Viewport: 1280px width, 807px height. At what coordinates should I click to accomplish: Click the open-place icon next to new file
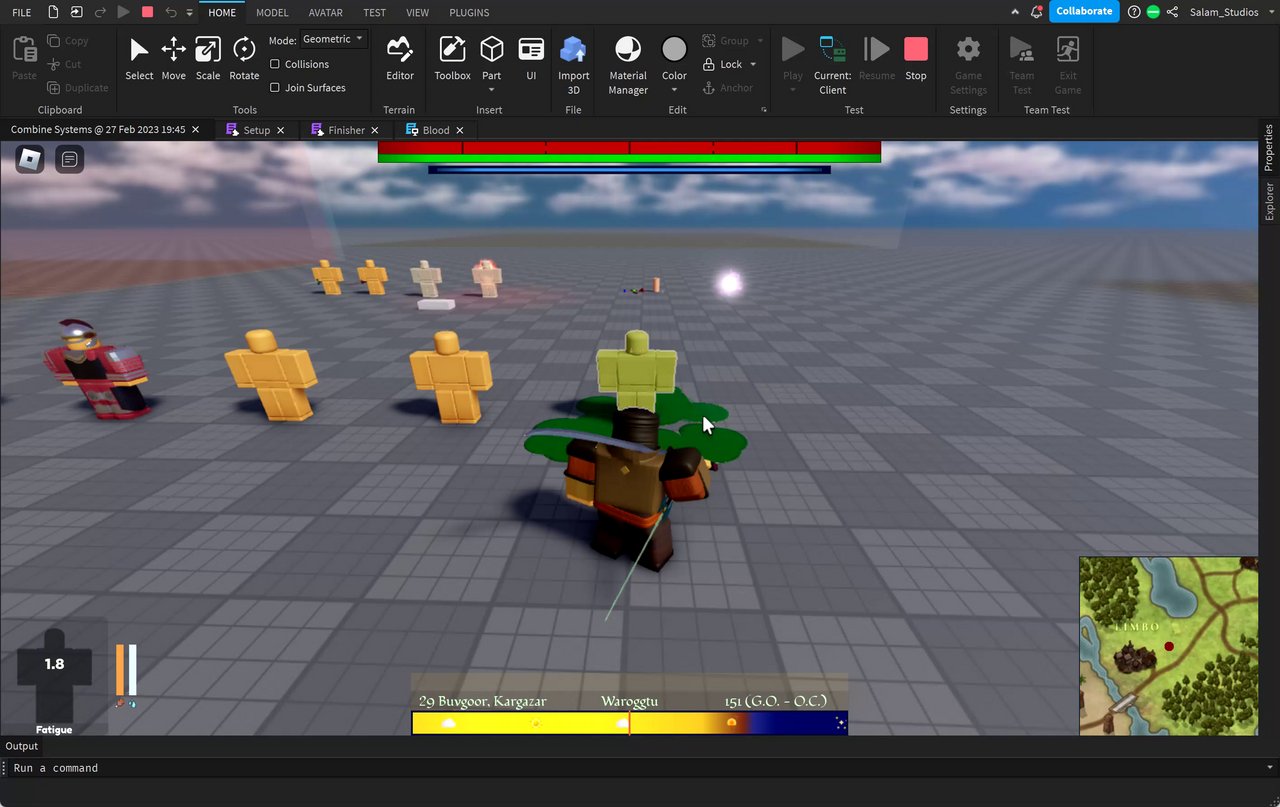(77, 12)
